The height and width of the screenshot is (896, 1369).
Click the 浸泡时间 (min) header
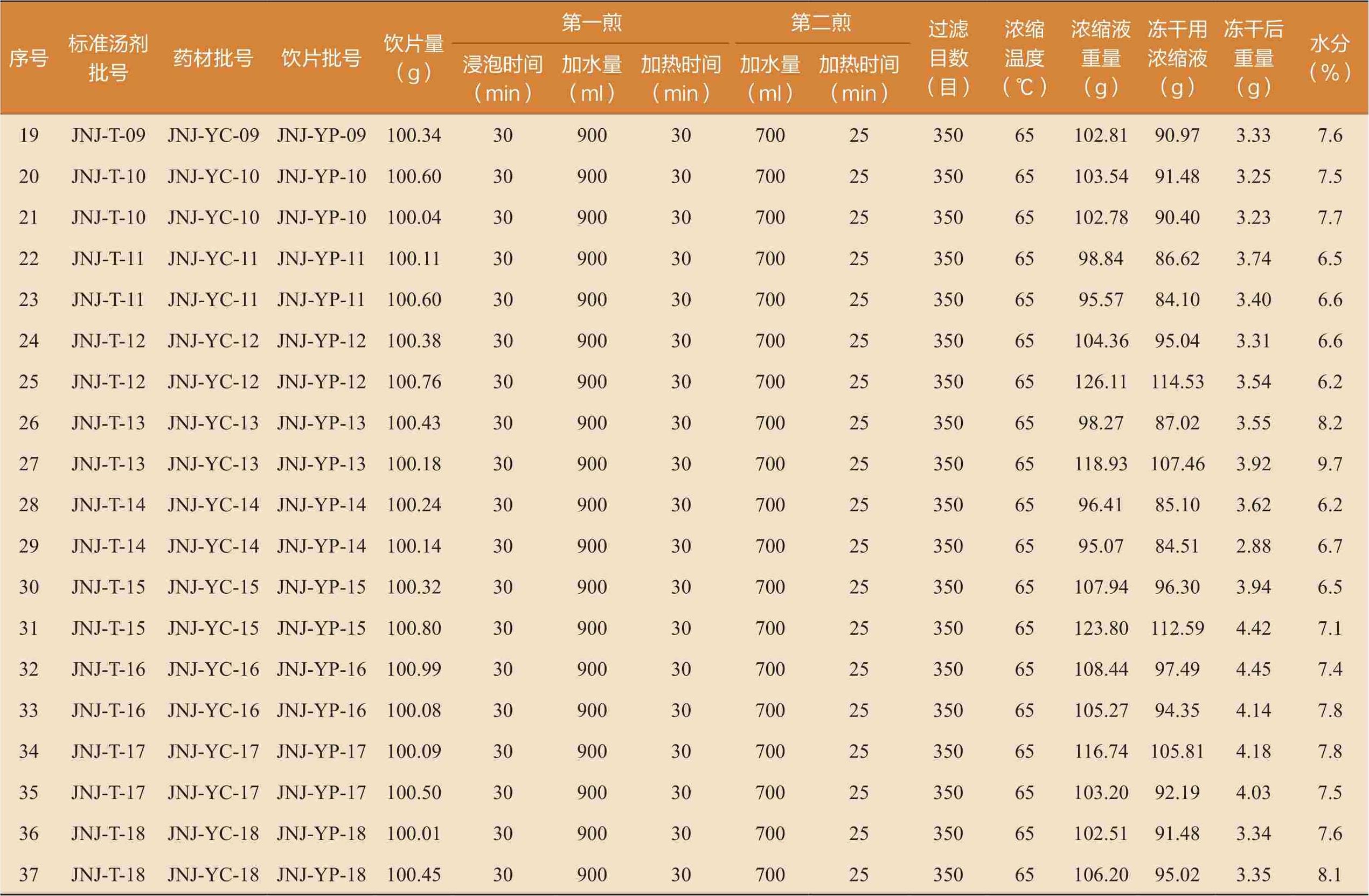click(x=503, y=79)
